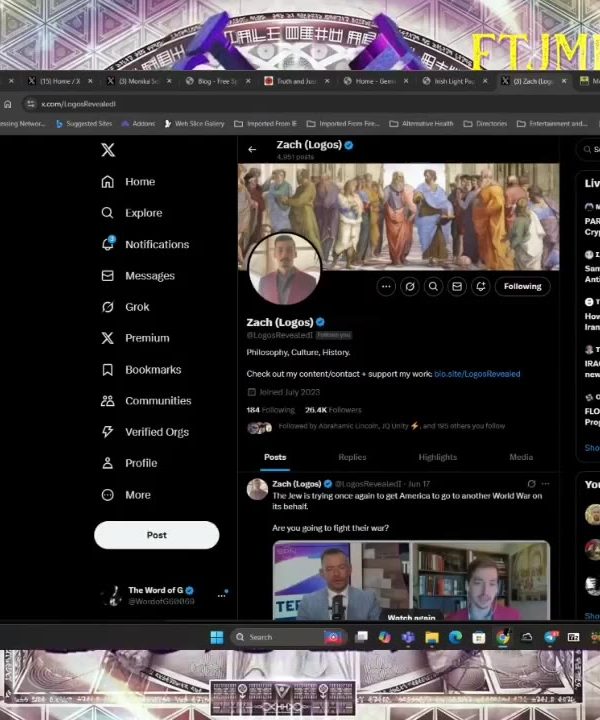Open the Web Slice Gallery bookmark
Screen dimensions: 600x720
coord(195,124)
